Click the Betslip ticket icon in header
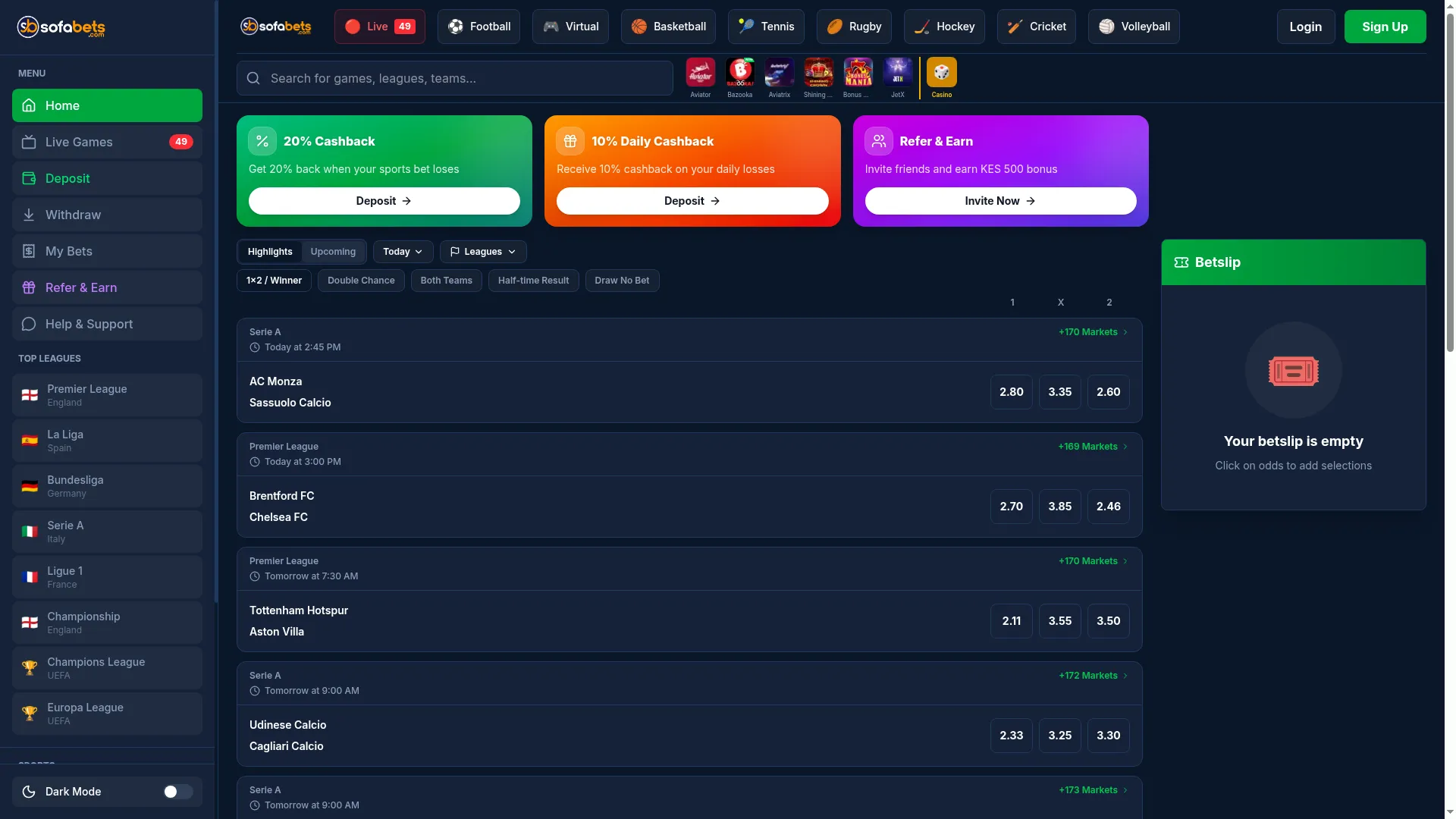 (x=1181, y=262)
